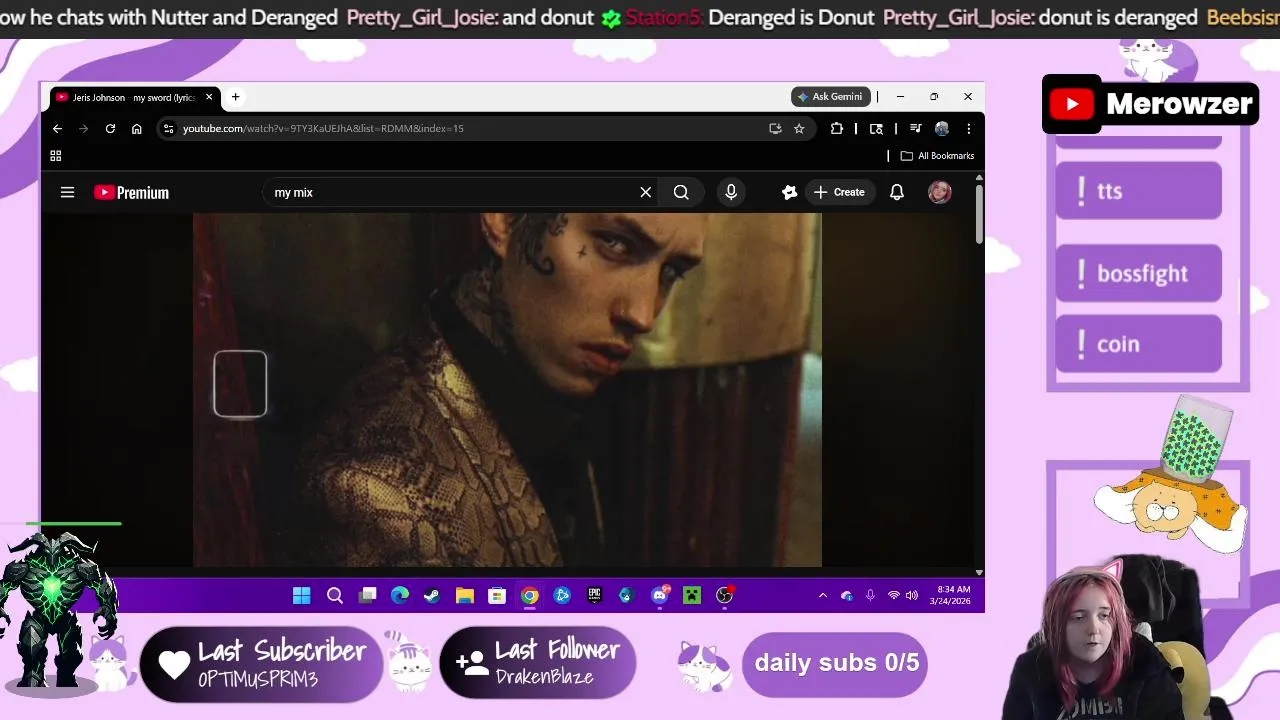Click the Chrome home button
This screenshot has height=720, width=1280.
click(137, 128)
